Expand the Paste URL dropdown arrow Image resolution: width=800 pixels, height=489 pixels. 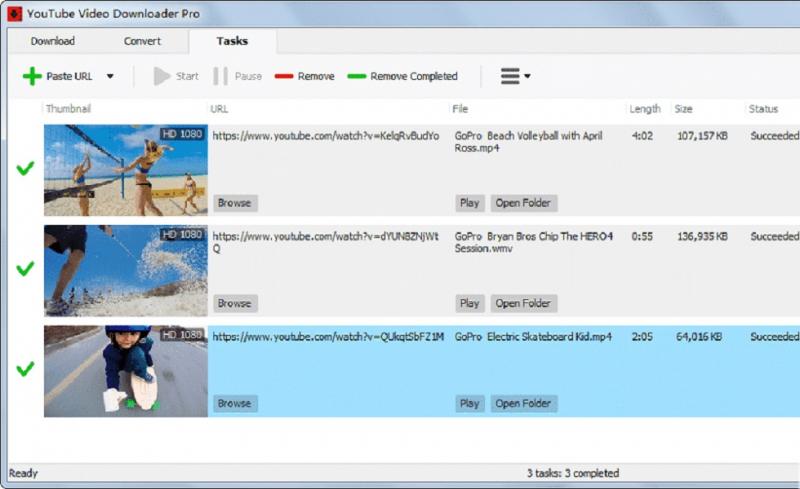coord(110,77)
